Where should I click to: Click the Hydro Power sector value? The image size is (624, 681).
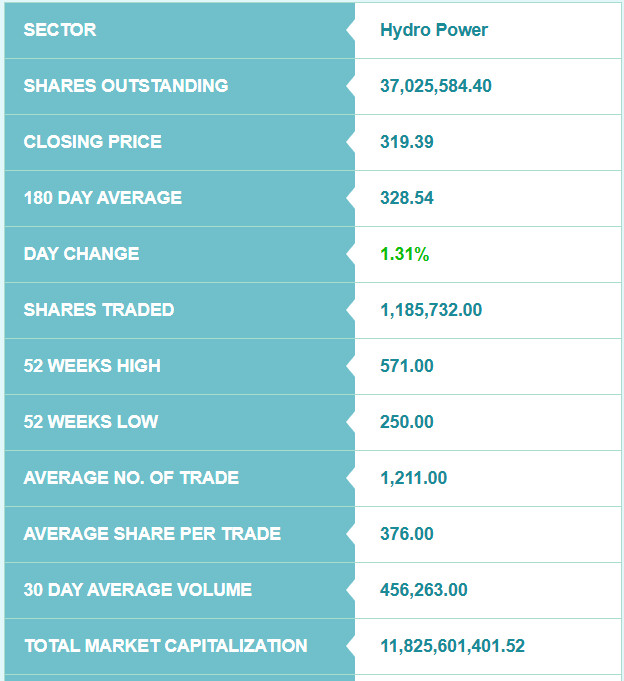tap(434, 30)
